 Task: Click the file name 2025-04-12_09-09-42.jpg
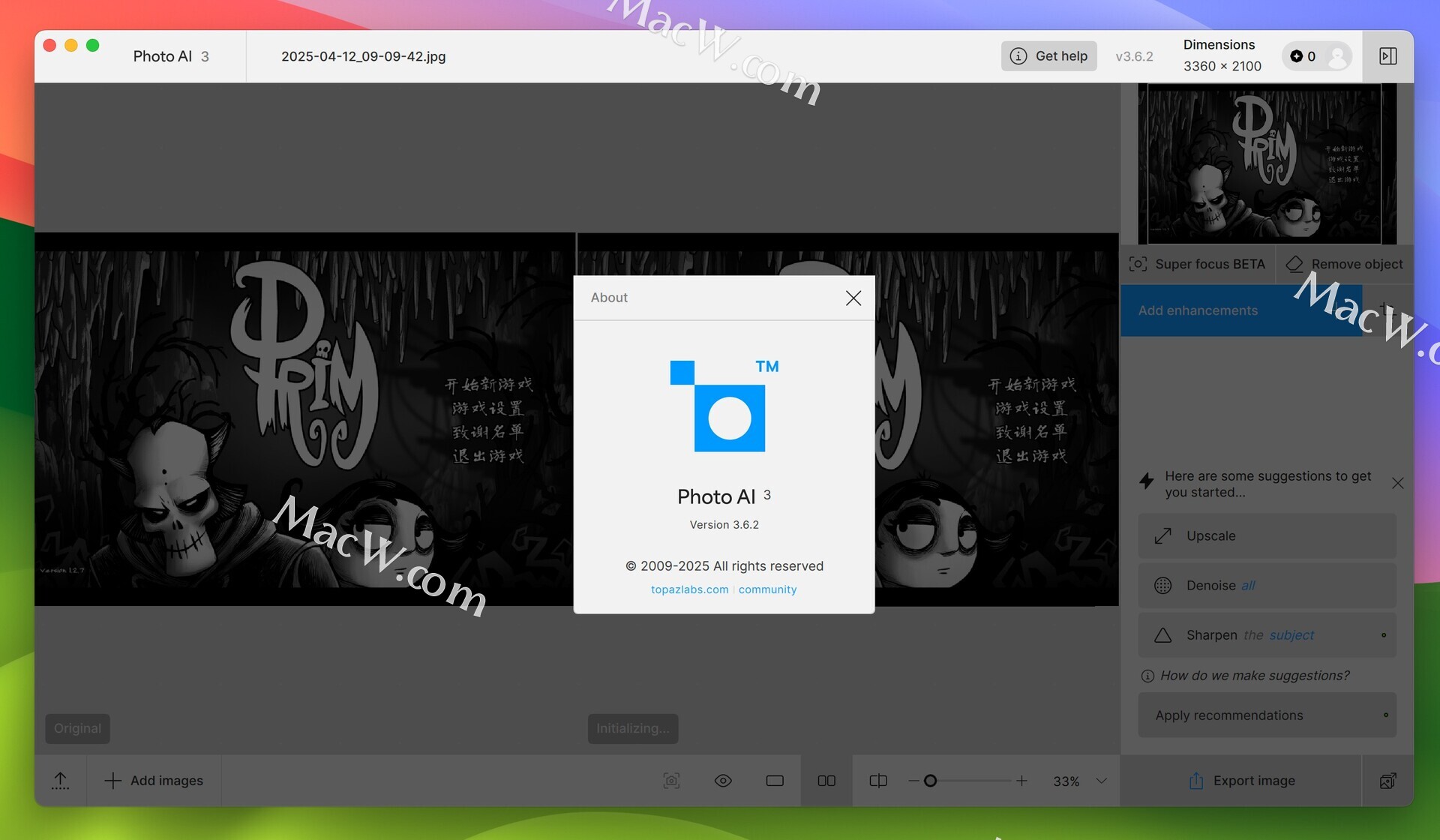pyautogui.click(x=363, y=56)
